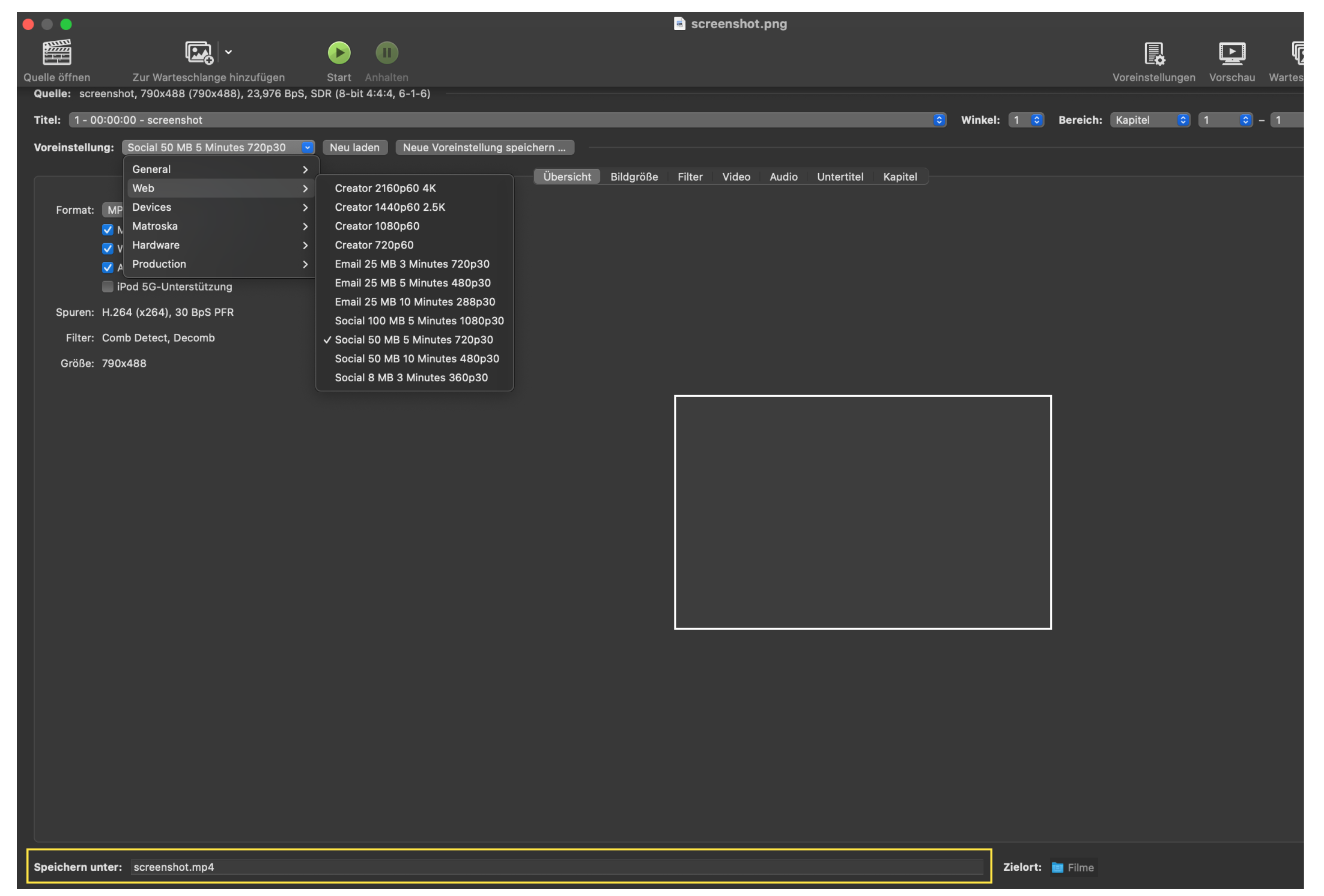Screen dimensions: 1324x896
Task: Open the Vorschau preview window icon
Action: coord(1232,53)
